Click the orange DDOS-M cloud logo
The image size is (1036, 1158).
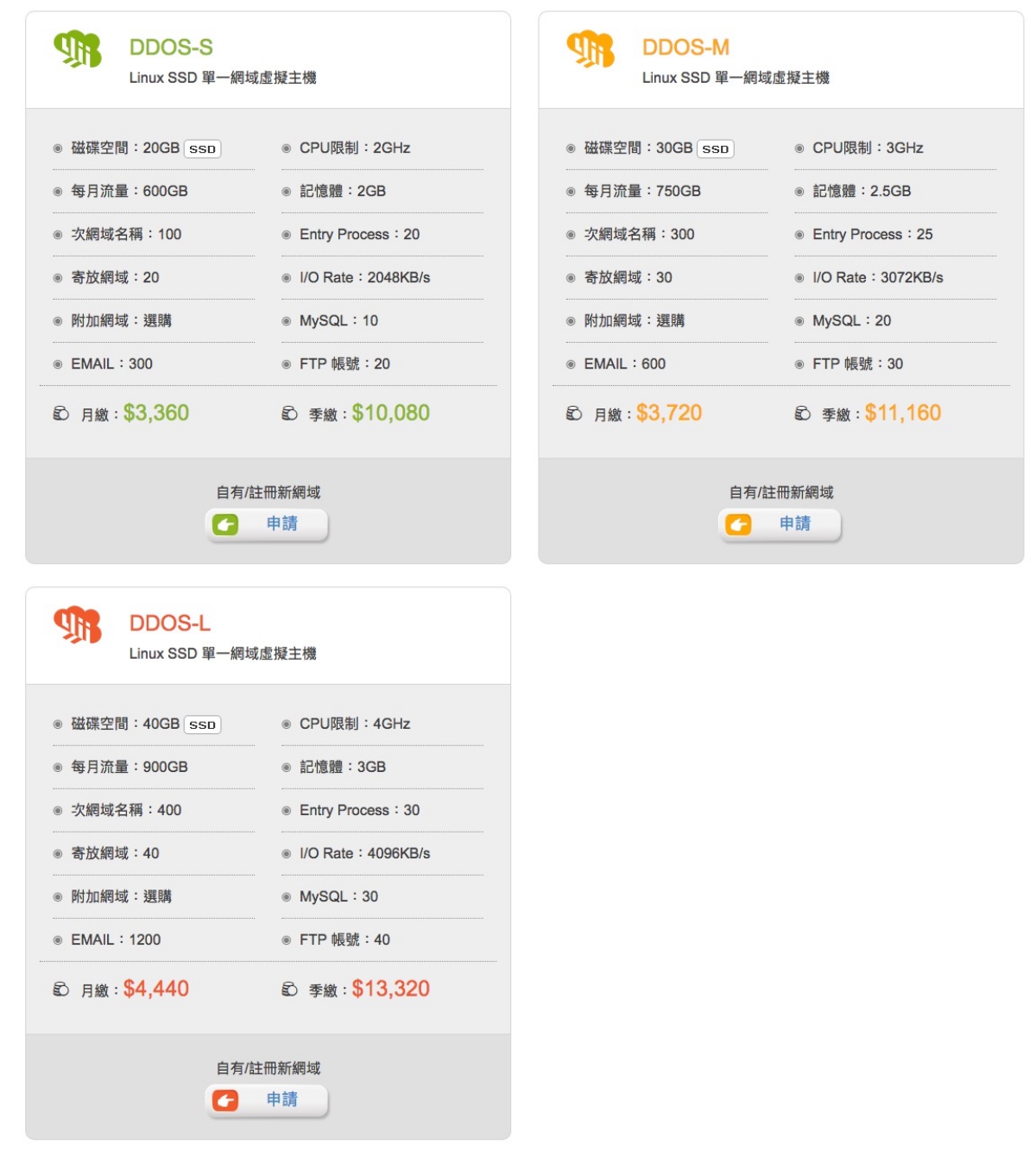(x=591, y=49)
